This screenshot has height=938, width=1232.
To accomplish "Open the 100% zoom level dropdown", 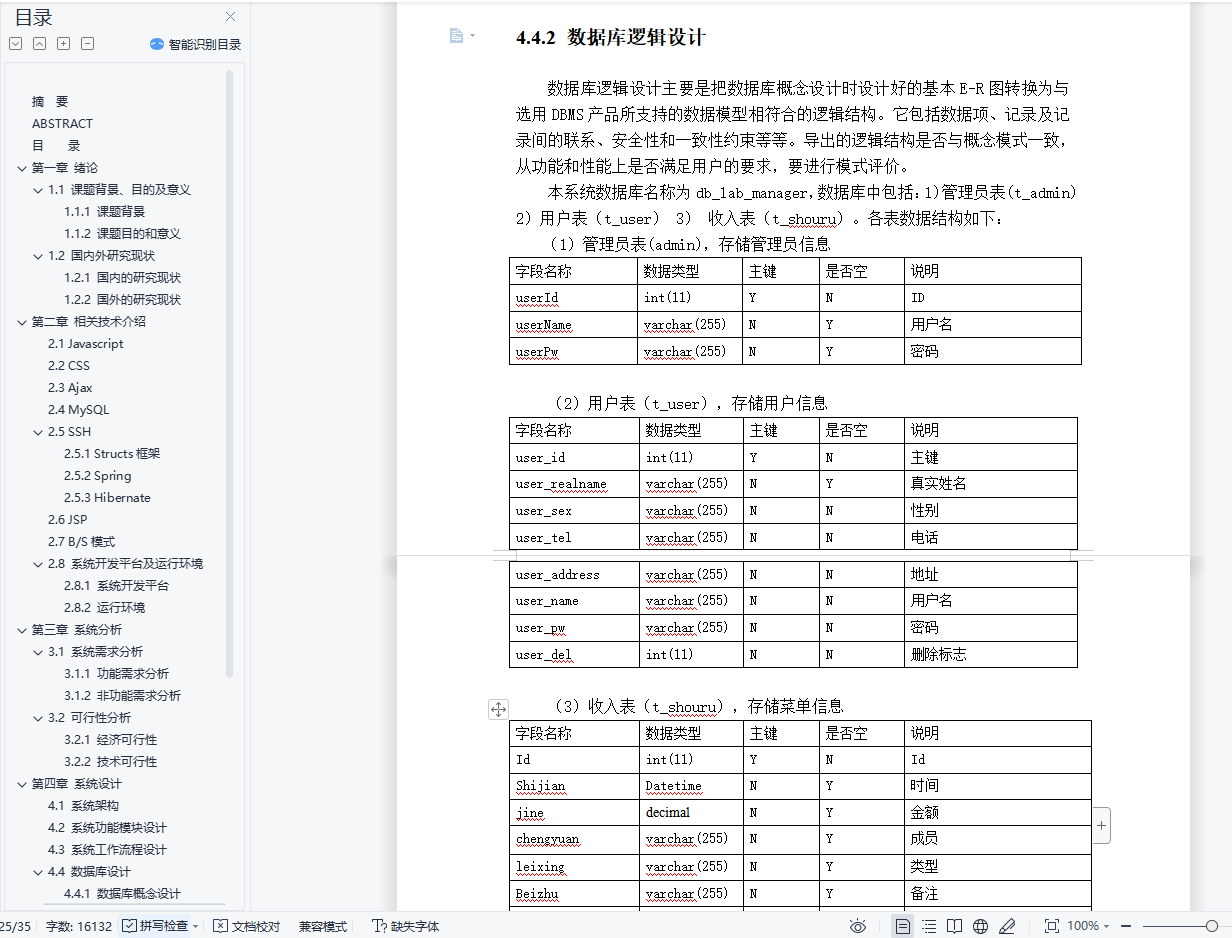I will (x=1089, y=926).
